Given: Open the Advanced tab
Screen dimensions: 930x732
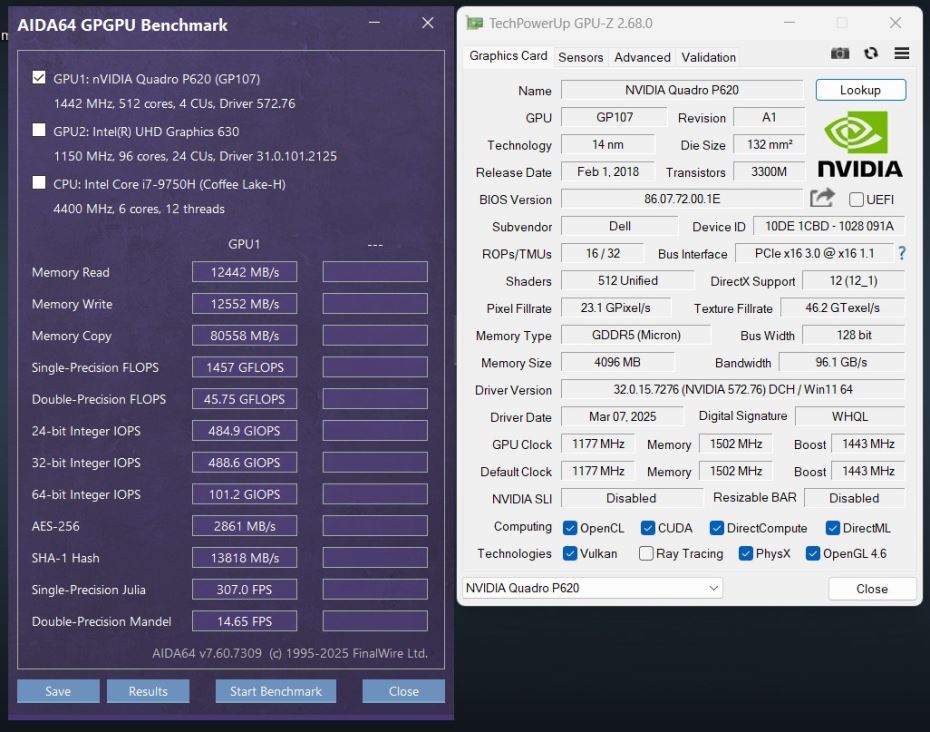Looking at the screenshot, I should (x=642, y=57).
